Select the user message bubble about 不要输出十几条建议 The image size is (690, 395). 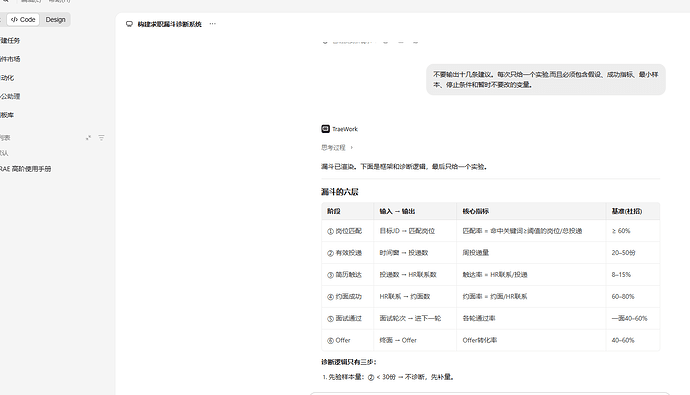(546, 80)
